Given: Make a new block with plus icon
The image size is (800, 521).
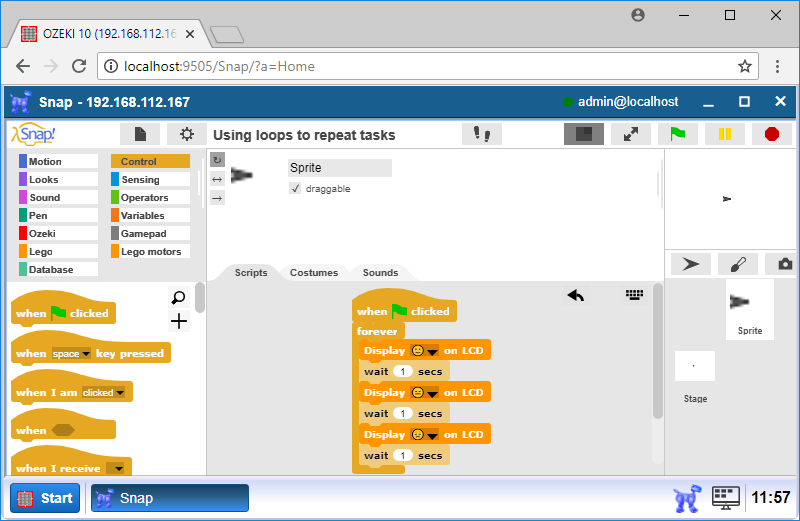Looking at the screenshot, I should [179, 321].
